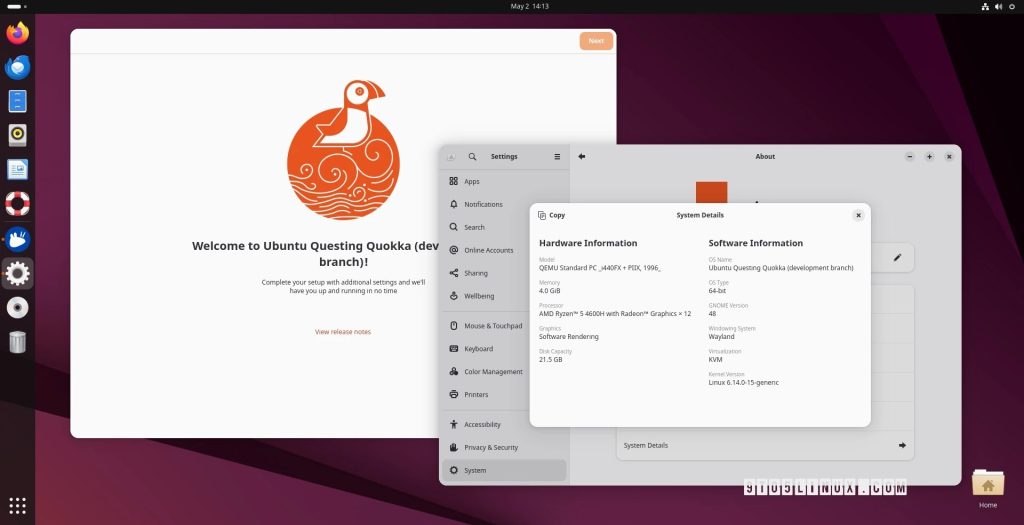Open Privacy & Security settings
The image size is (1024, 525).
pyautogui.click(x=490, y=447)
